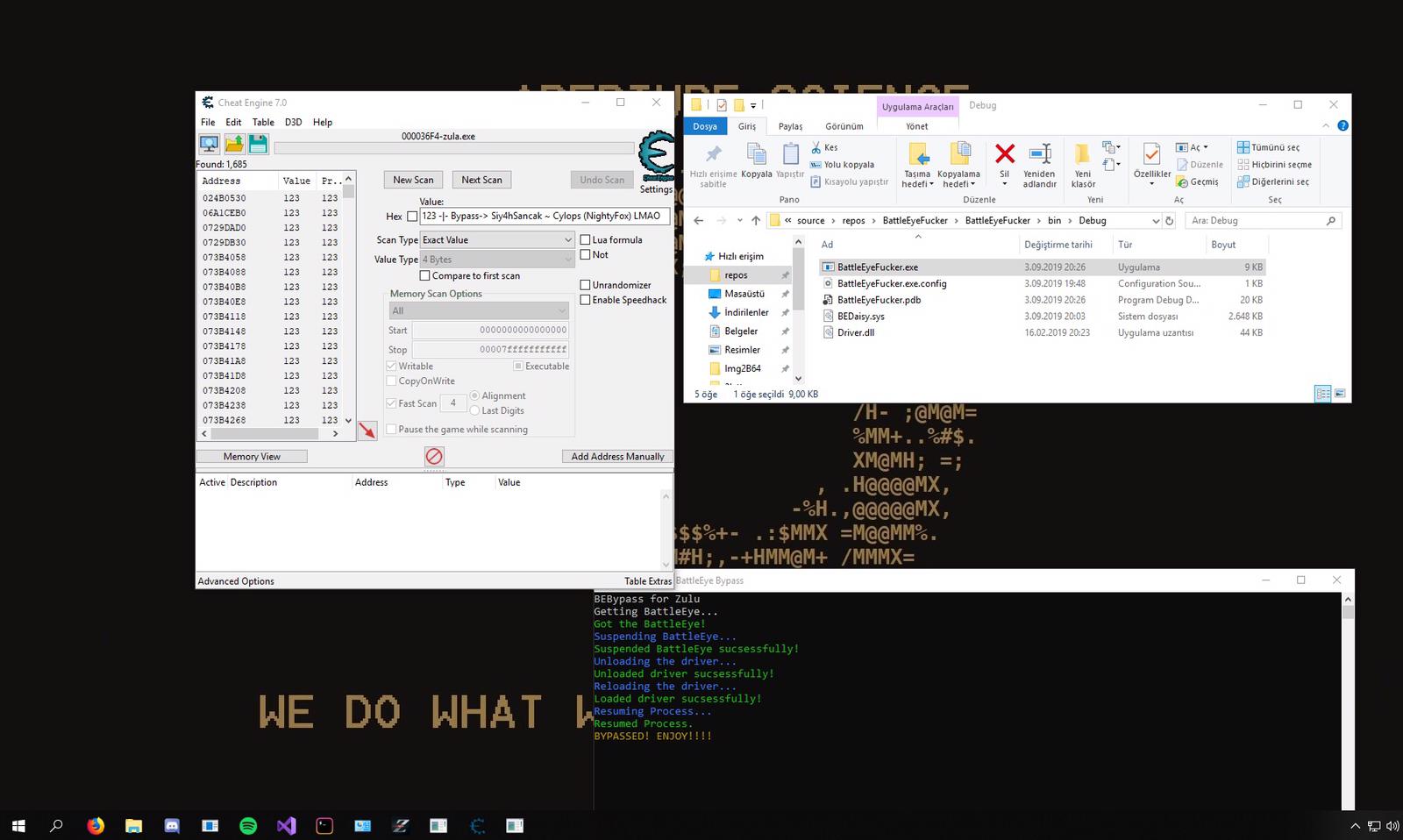Click the results list horizontal scrollbar

pyautogui.click(x=270, y=433)
